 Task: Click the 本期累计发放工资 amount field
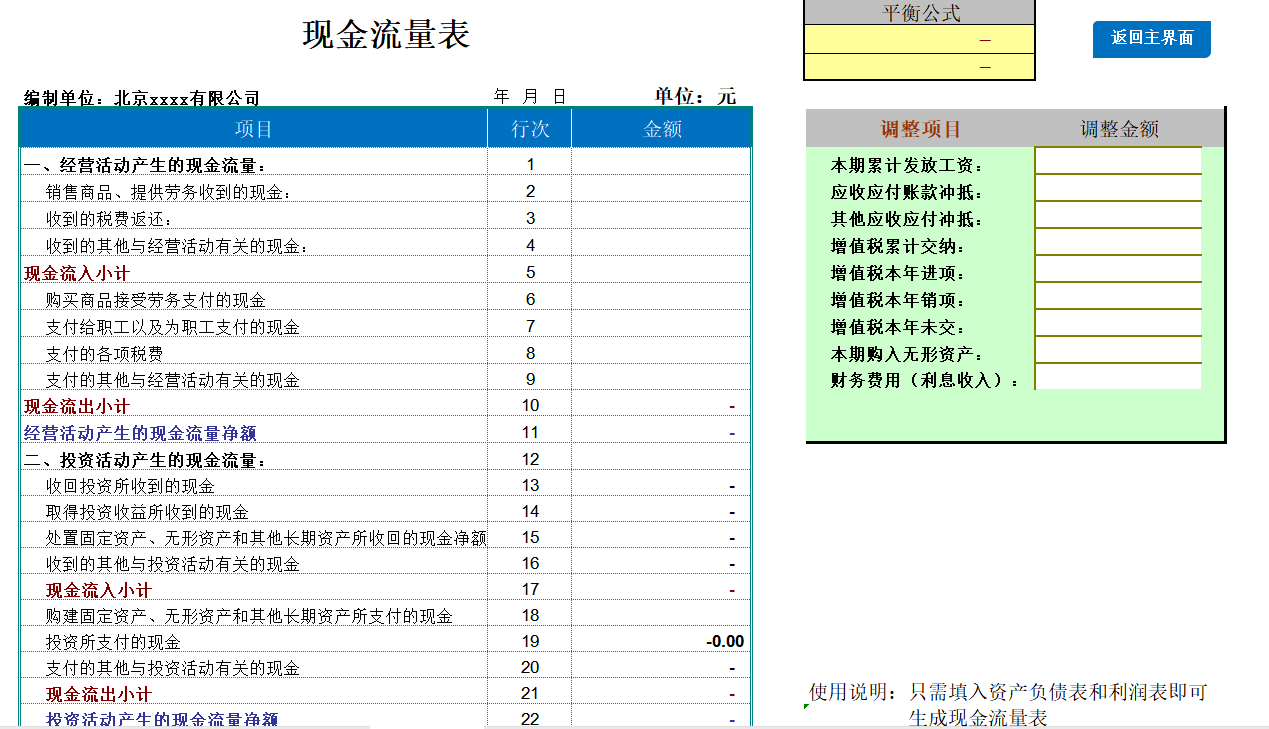(x=1117, y=159)
